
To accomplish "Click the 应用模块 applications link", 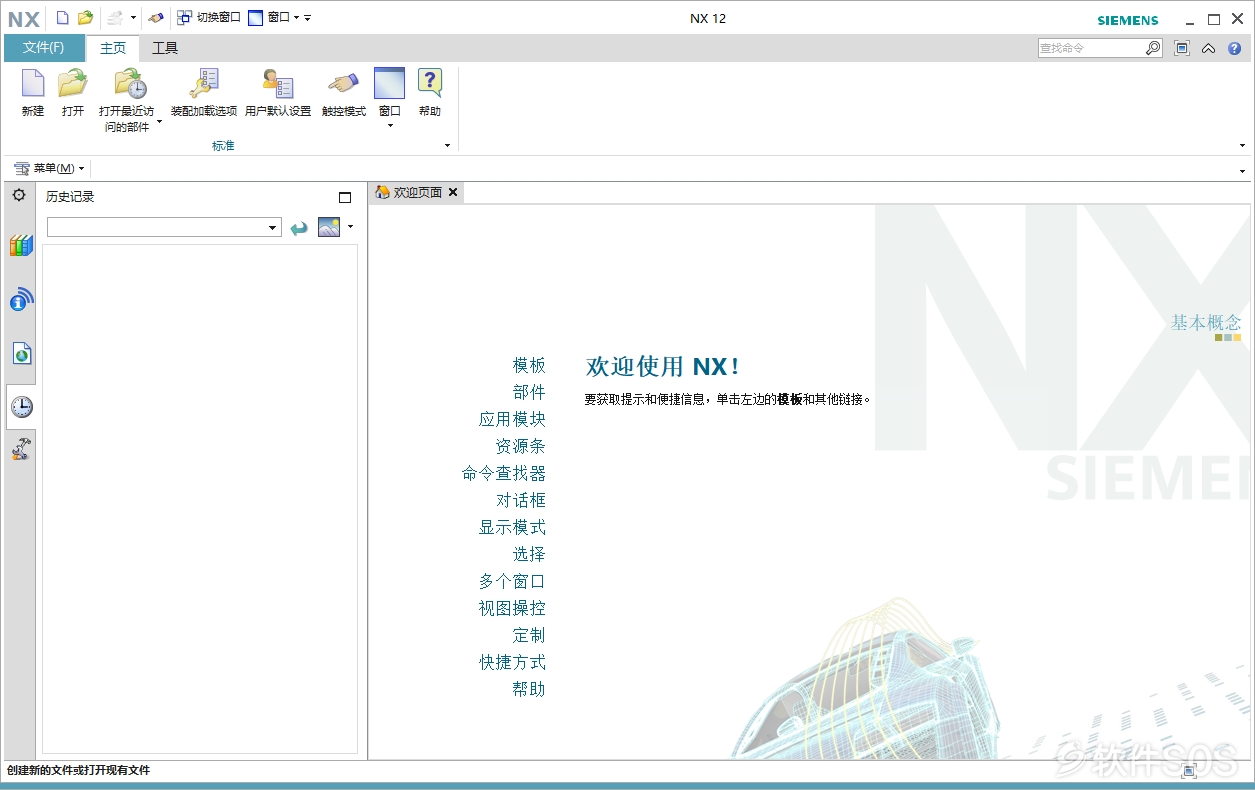I will (512, 419).
